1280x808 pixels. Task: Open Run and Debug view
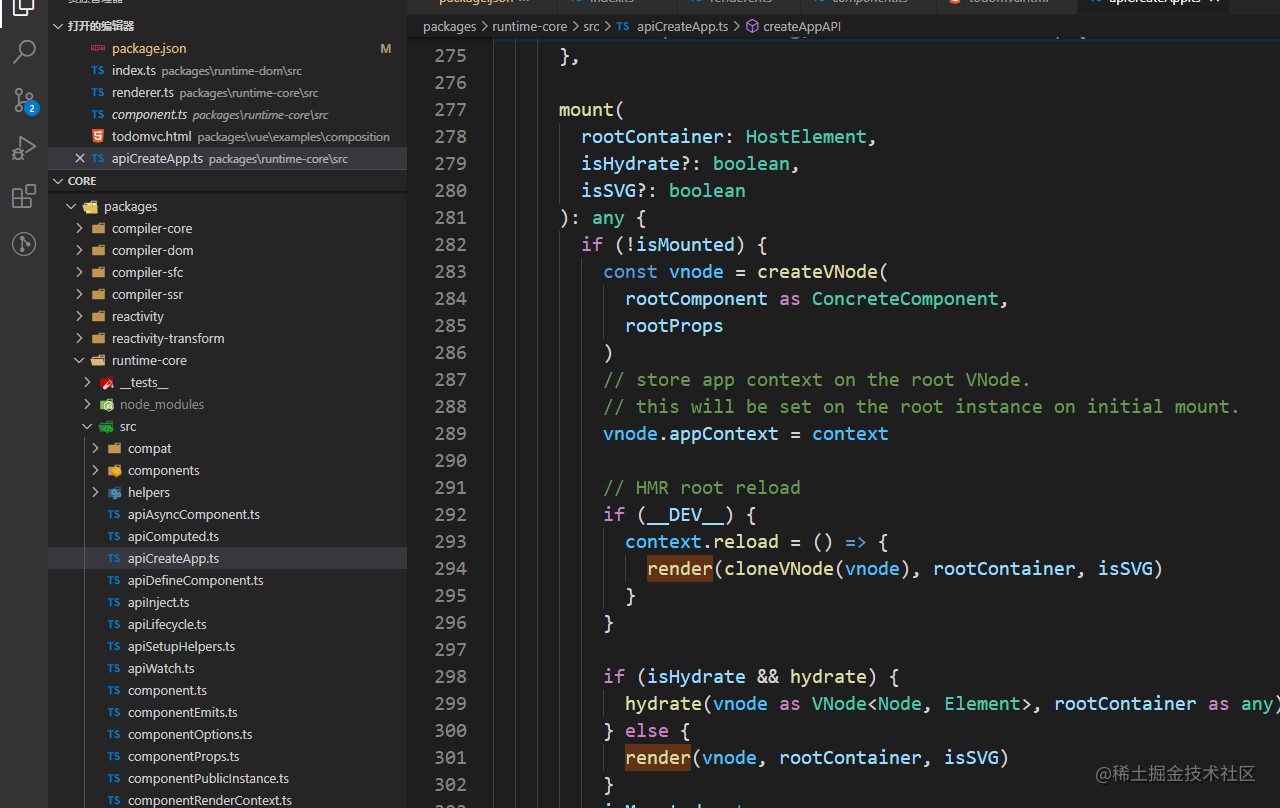pyautogui.click(x=24, y=148)
